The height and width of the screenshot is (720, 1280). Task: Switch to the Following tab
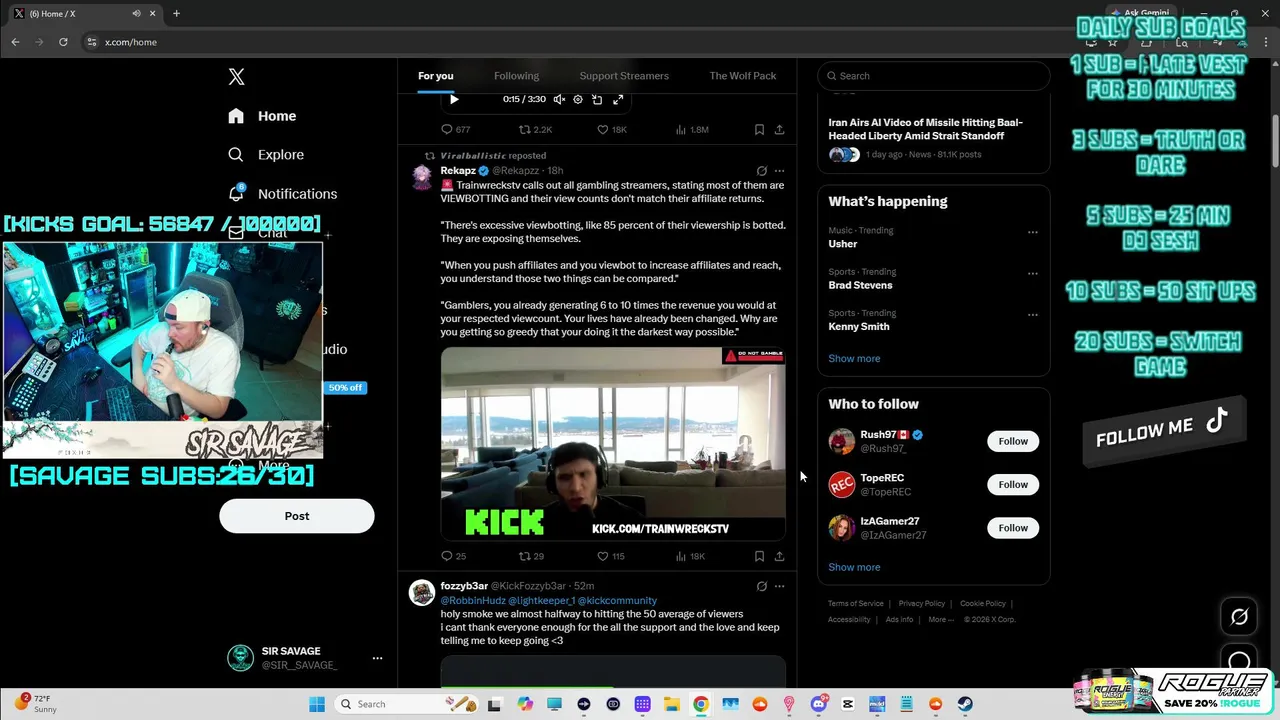point(516,76)
